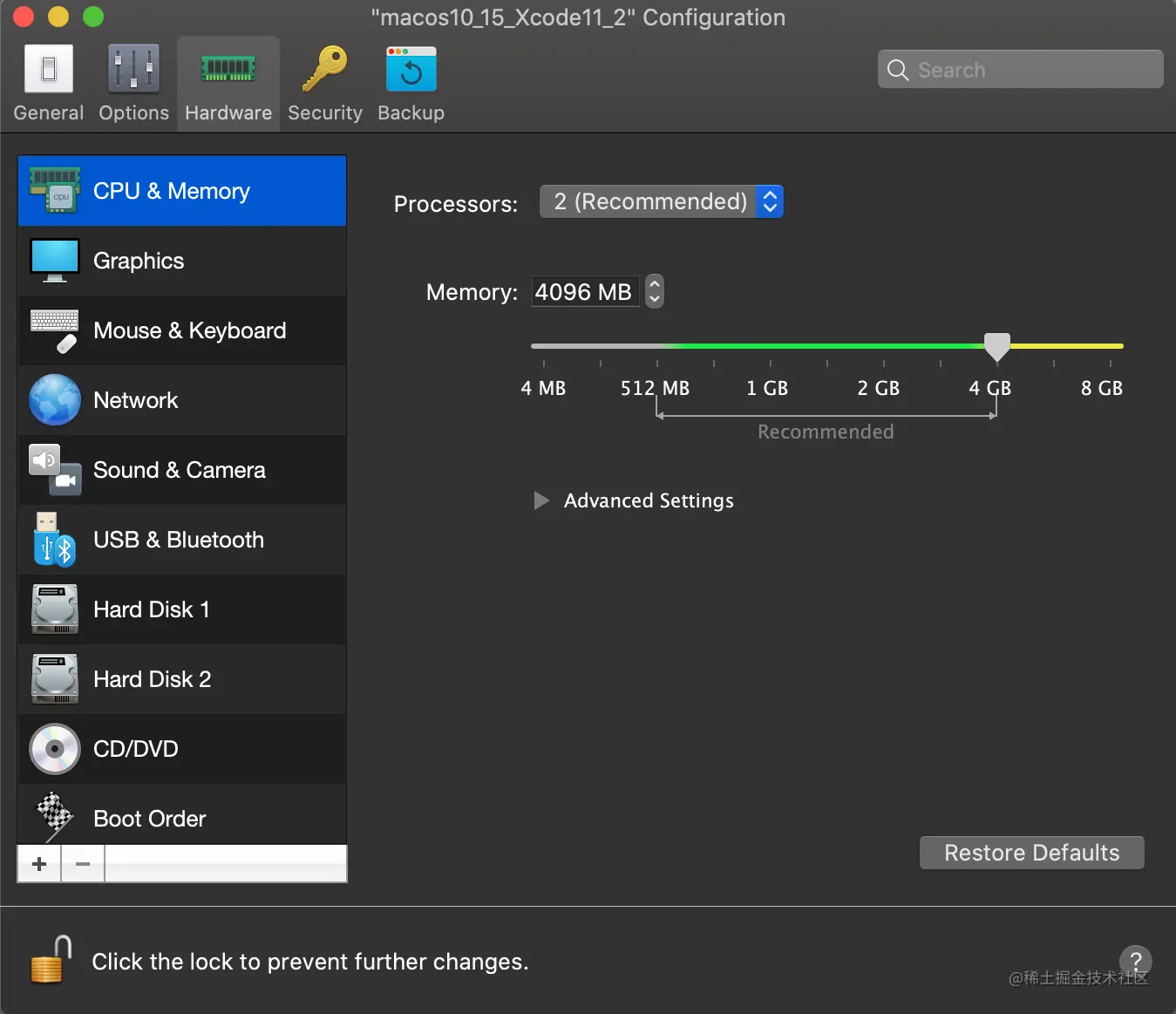
Task: Open the Options sliders icon
Action: 133,68
